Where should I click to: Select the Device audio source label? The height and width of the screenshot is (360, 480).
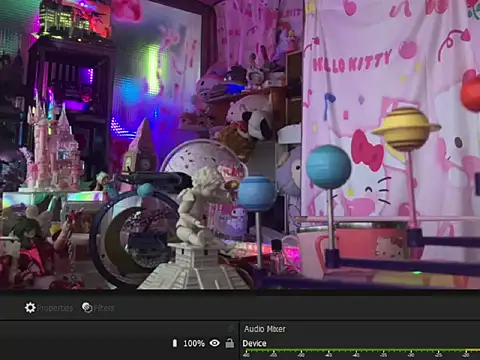pyautogui.click(x=254, y=343)
